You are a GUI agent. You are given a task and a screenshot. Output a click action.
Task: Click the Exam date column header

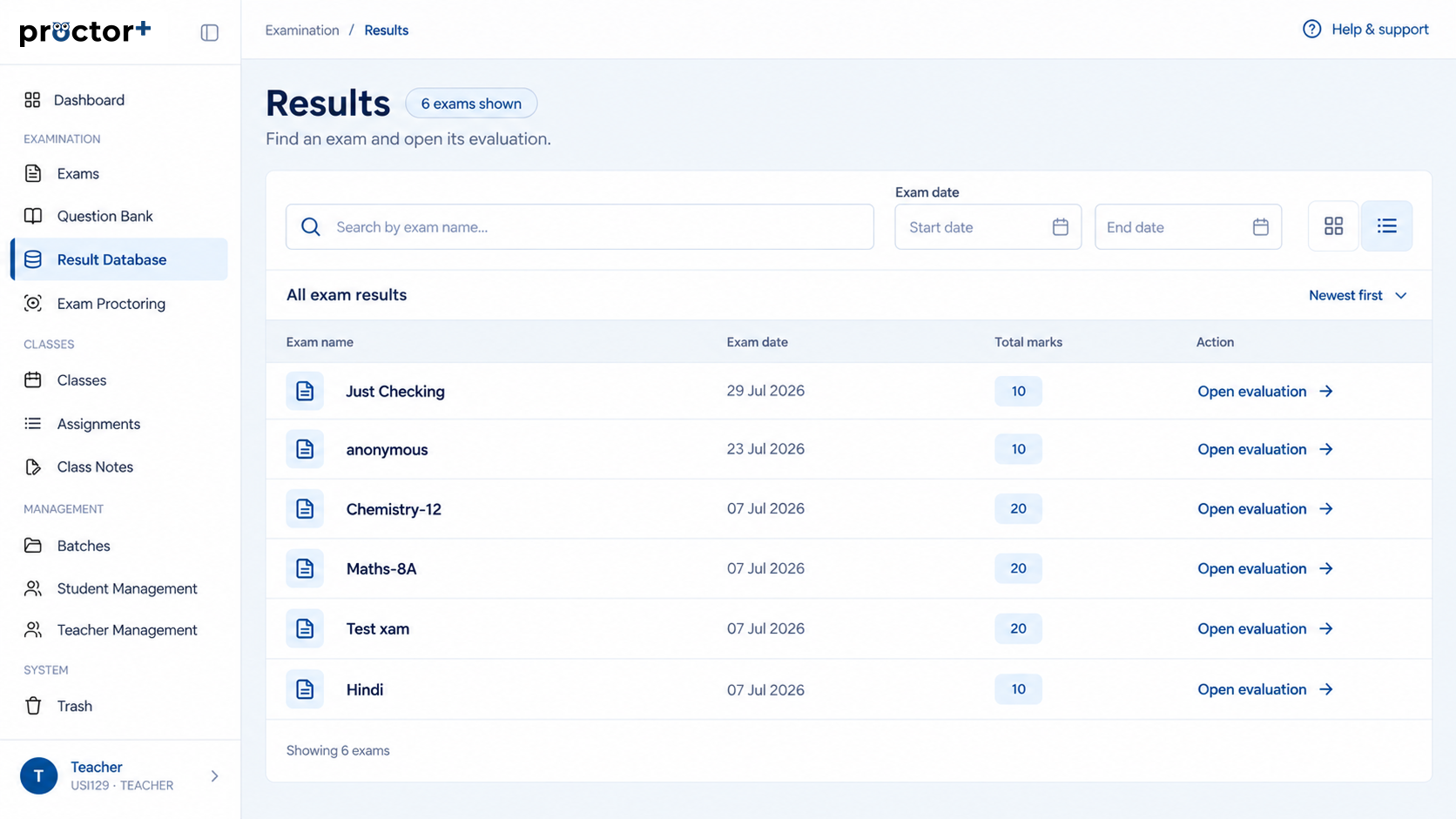(x=758, y=342)
